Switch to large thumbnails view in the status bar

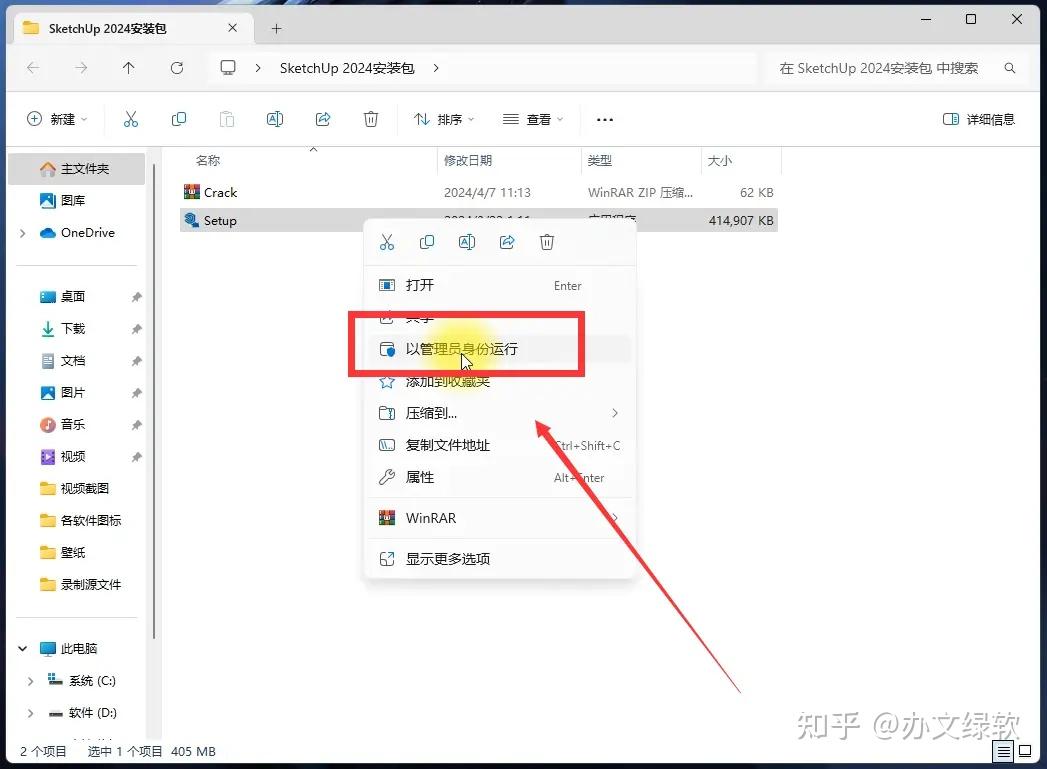point(1025,751)
